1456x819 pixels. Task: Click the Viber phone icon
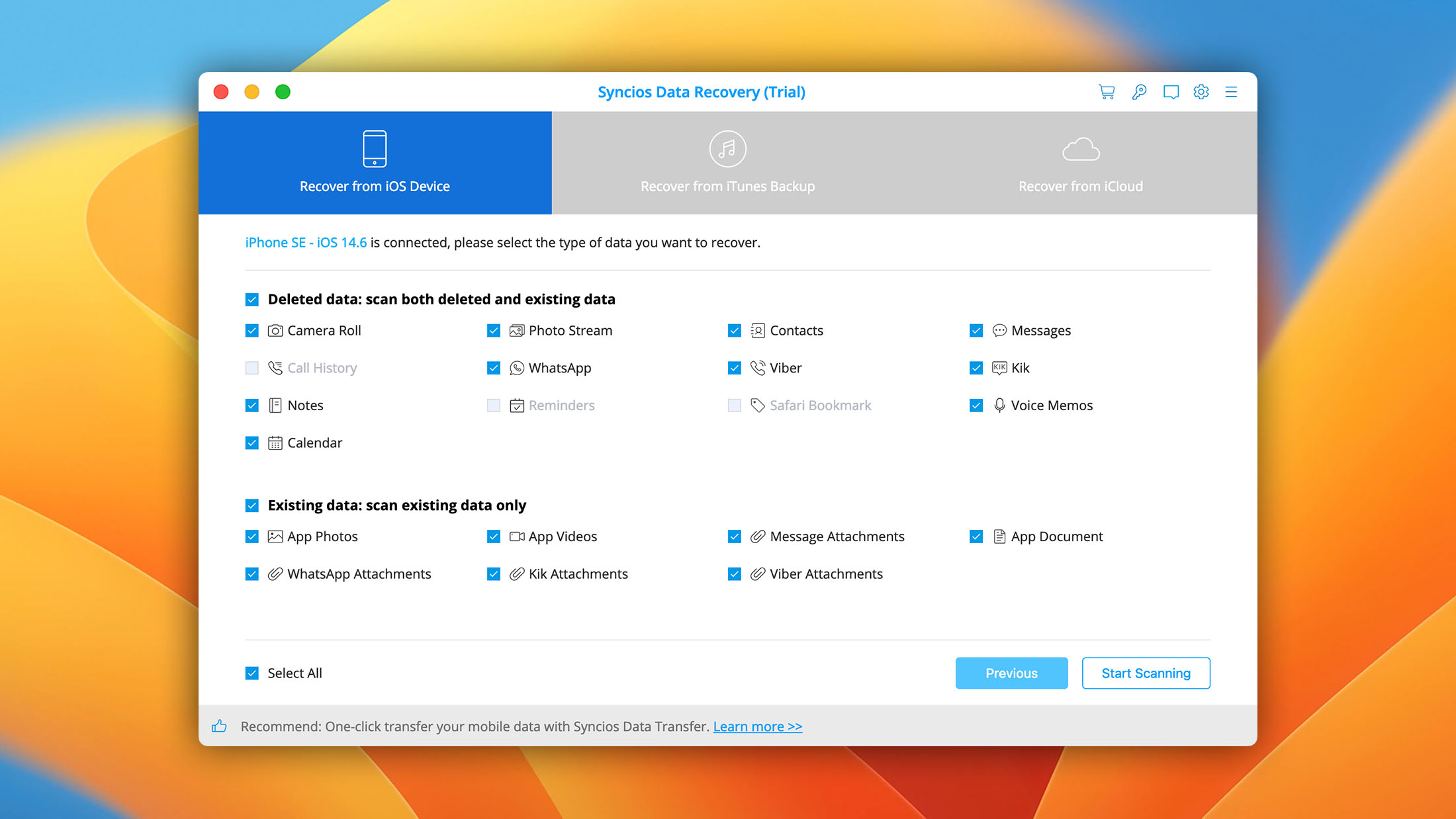pos(758,368)
